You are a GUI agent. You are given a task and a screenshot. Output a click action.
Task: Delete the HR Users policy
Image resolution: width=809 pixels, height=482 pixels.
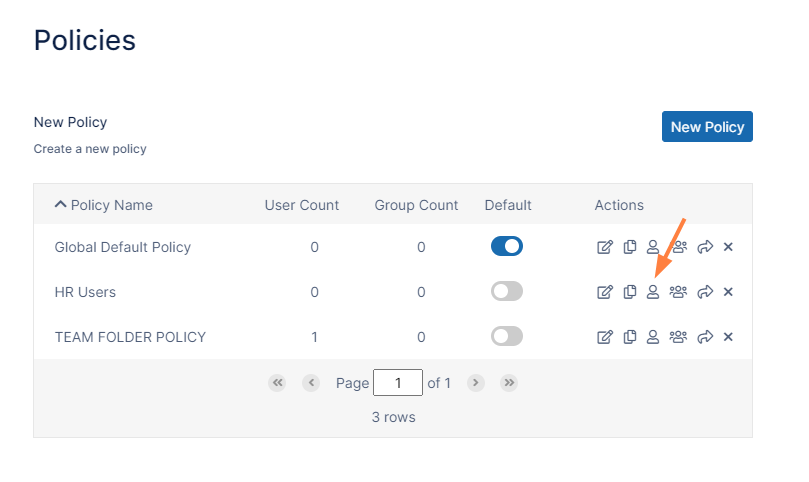coord(728,292)
